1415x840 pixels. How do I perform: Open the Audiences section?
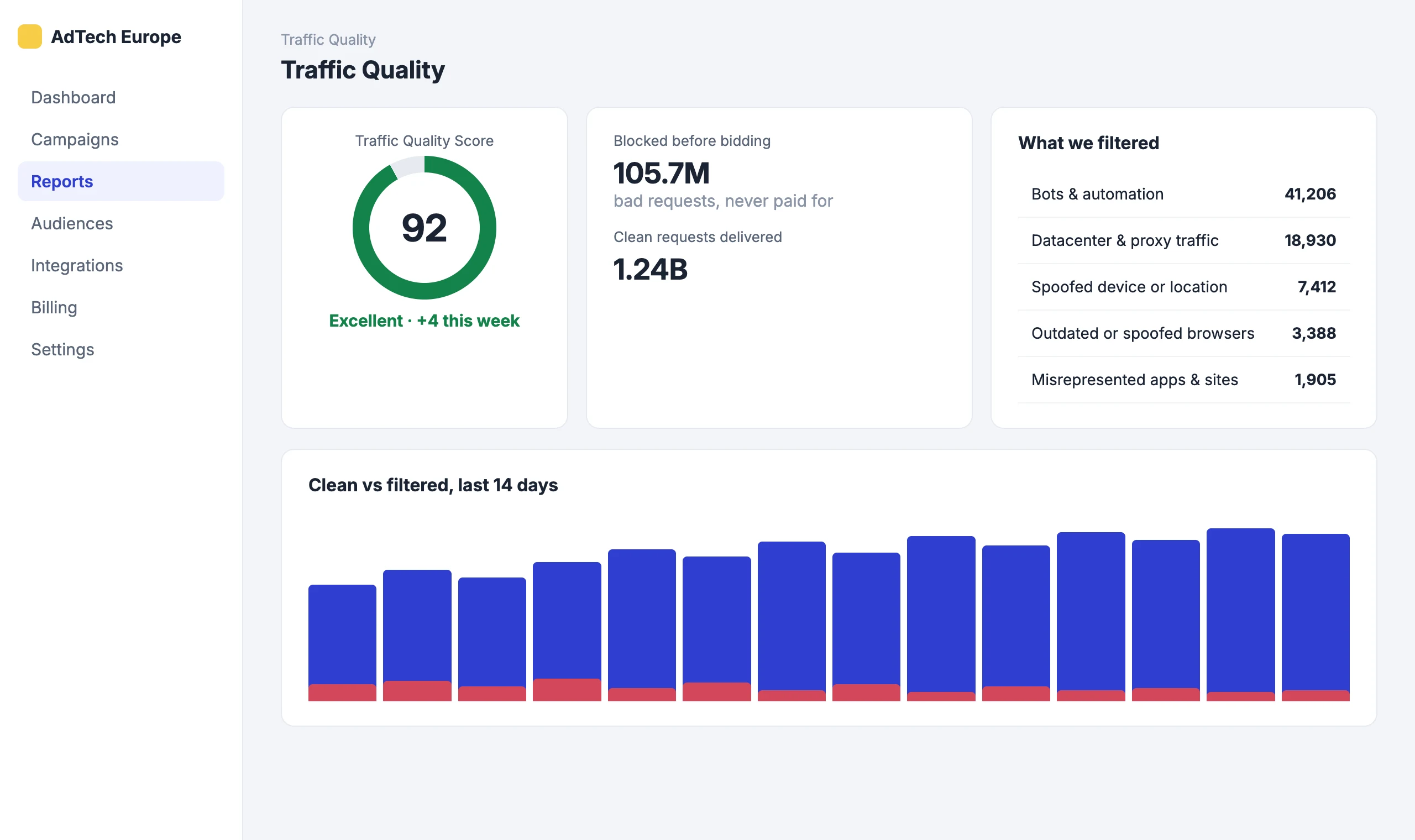click(120, 223)
